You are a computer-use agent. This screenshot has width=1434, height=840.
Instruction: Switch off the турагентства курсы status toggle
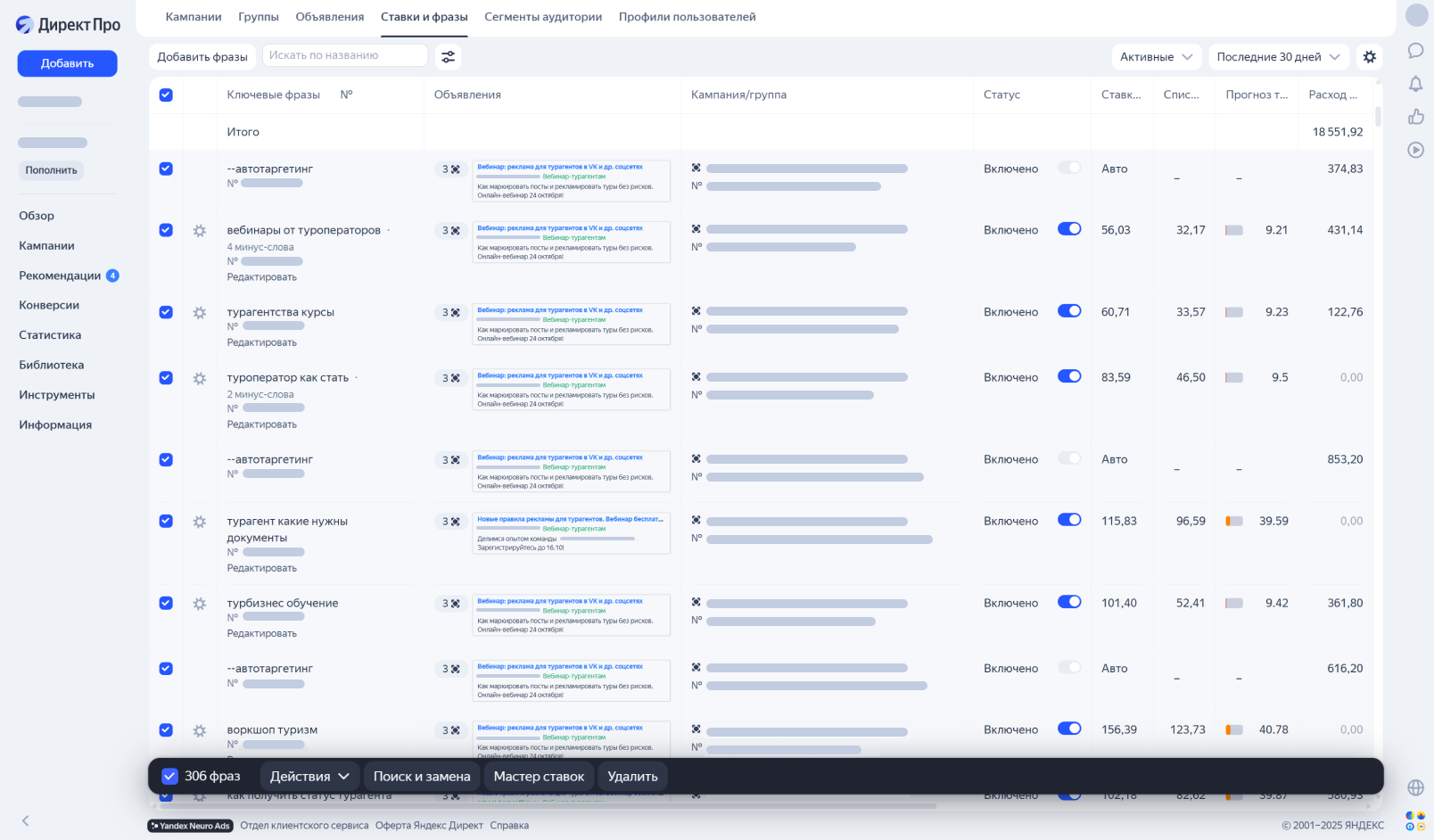click(1069, 311)
